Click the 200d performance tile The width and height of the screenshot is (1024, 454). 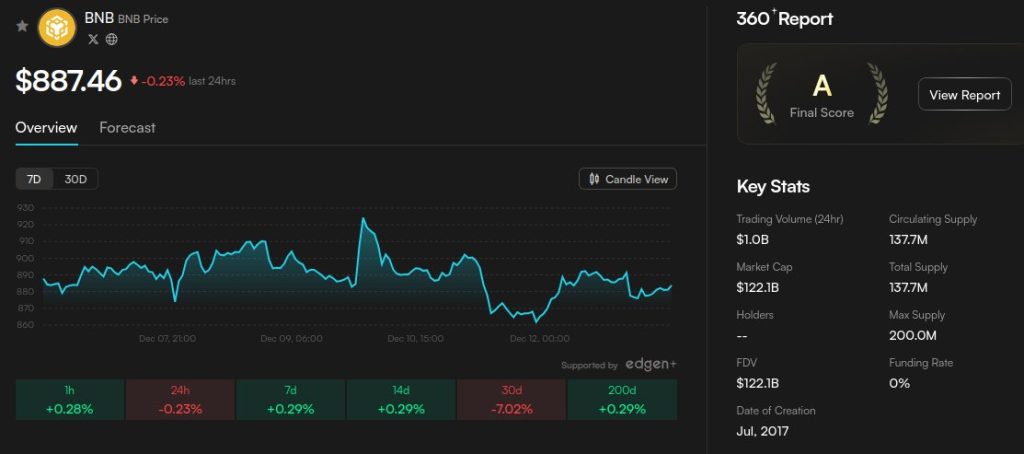pos(621,400)
